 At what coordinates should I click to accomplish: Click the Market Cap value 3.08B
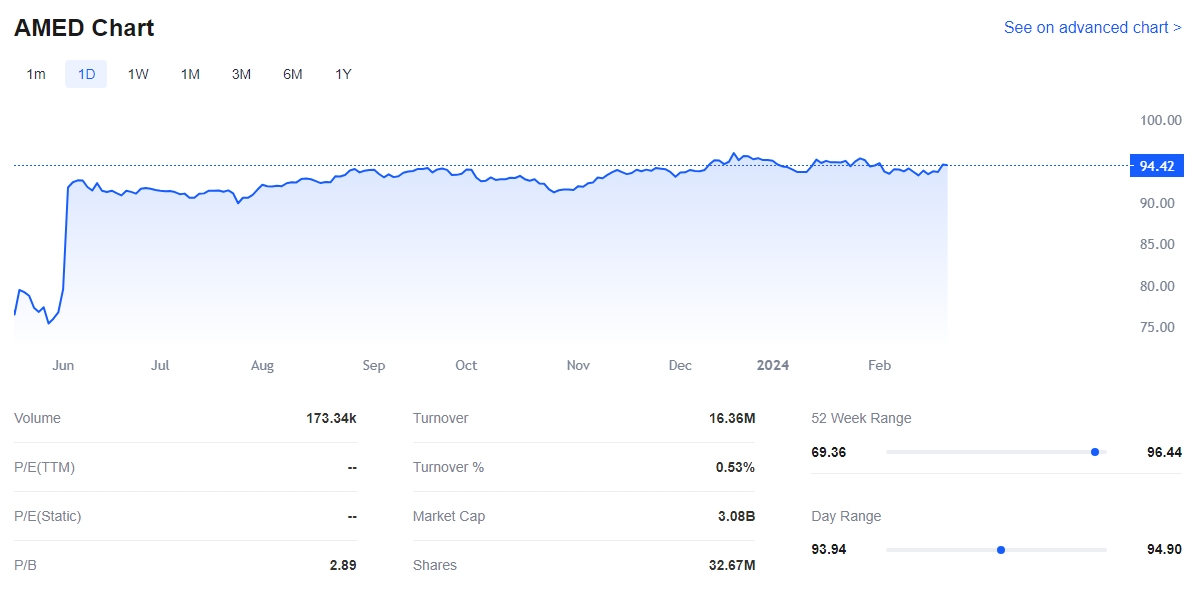click(x=736, y=517)
